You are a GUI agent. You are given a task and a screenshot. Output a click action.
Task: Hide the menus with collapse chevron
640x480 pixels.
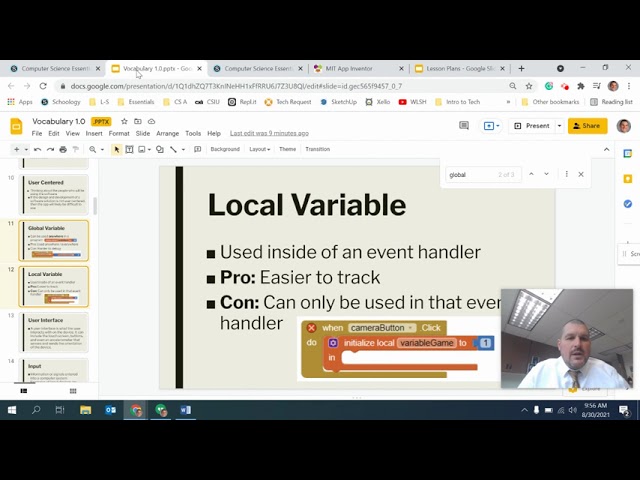607,149
